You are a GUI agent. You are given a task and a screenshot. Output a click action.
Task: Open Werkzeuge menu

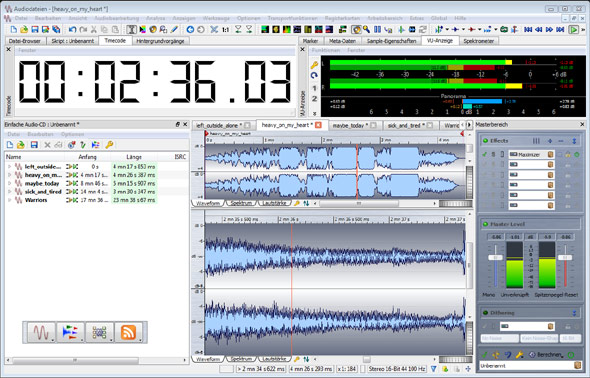click(x=216, y=18)
